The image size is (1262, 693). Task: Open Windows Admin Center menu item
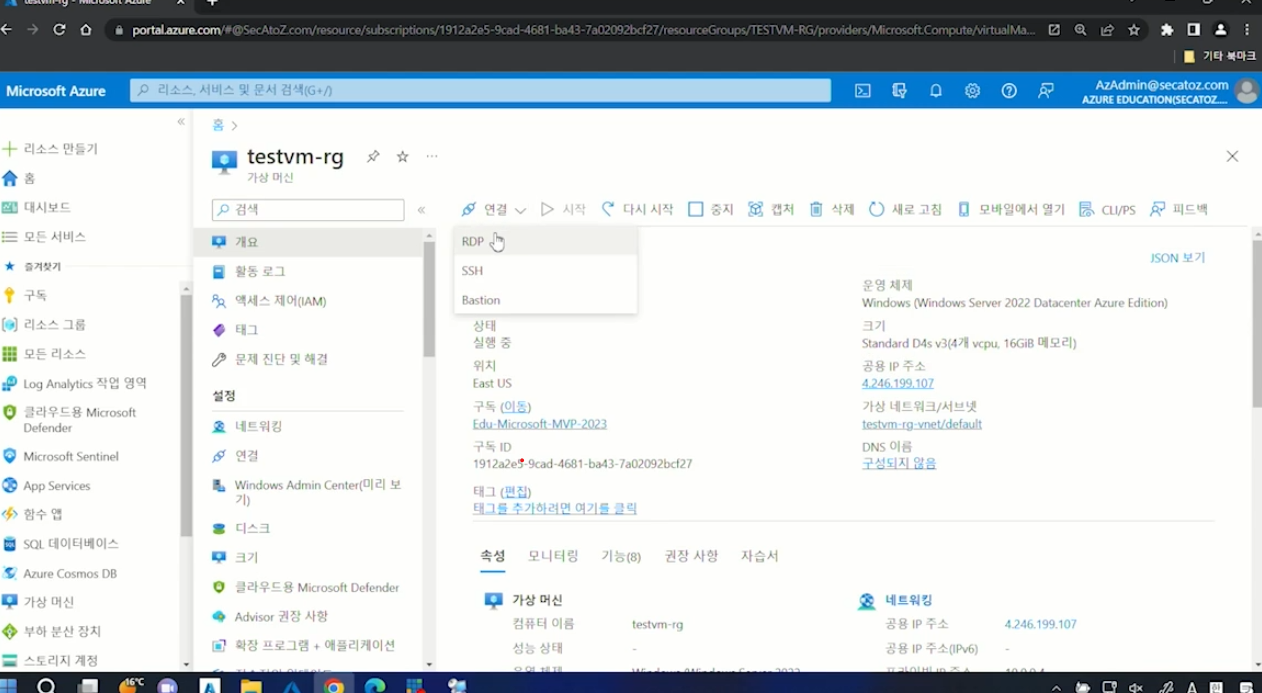pos(308,492)
